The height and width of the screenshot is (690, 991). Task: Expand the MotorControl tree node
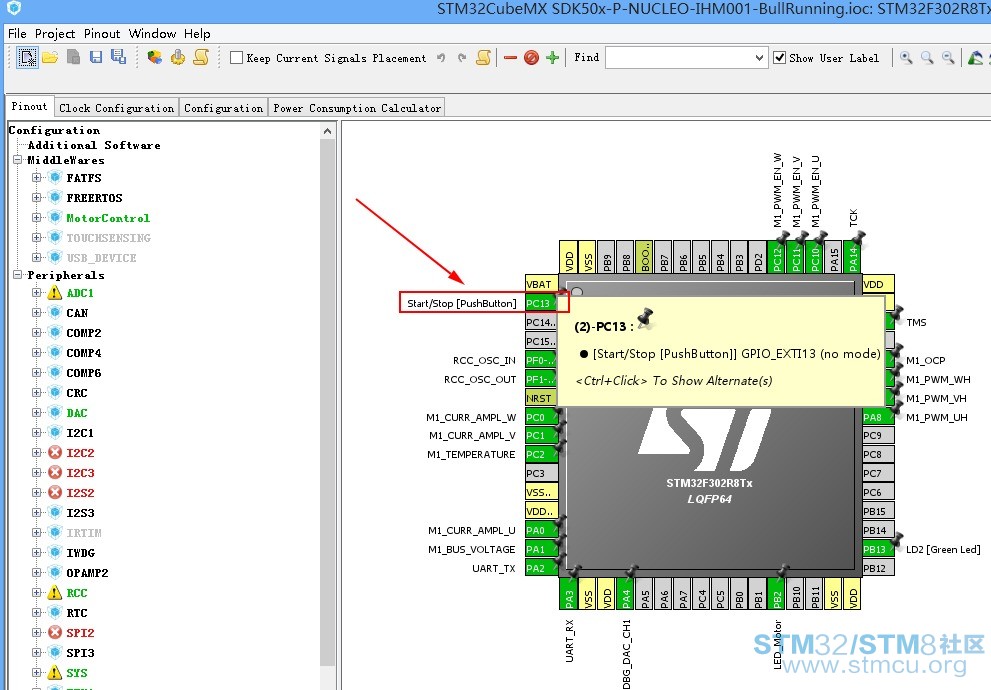coord(37,217)
